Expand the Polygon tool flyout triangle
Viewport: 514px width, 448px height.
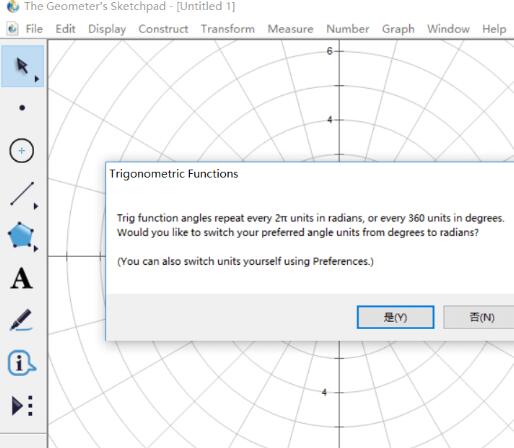click(36, 249)
